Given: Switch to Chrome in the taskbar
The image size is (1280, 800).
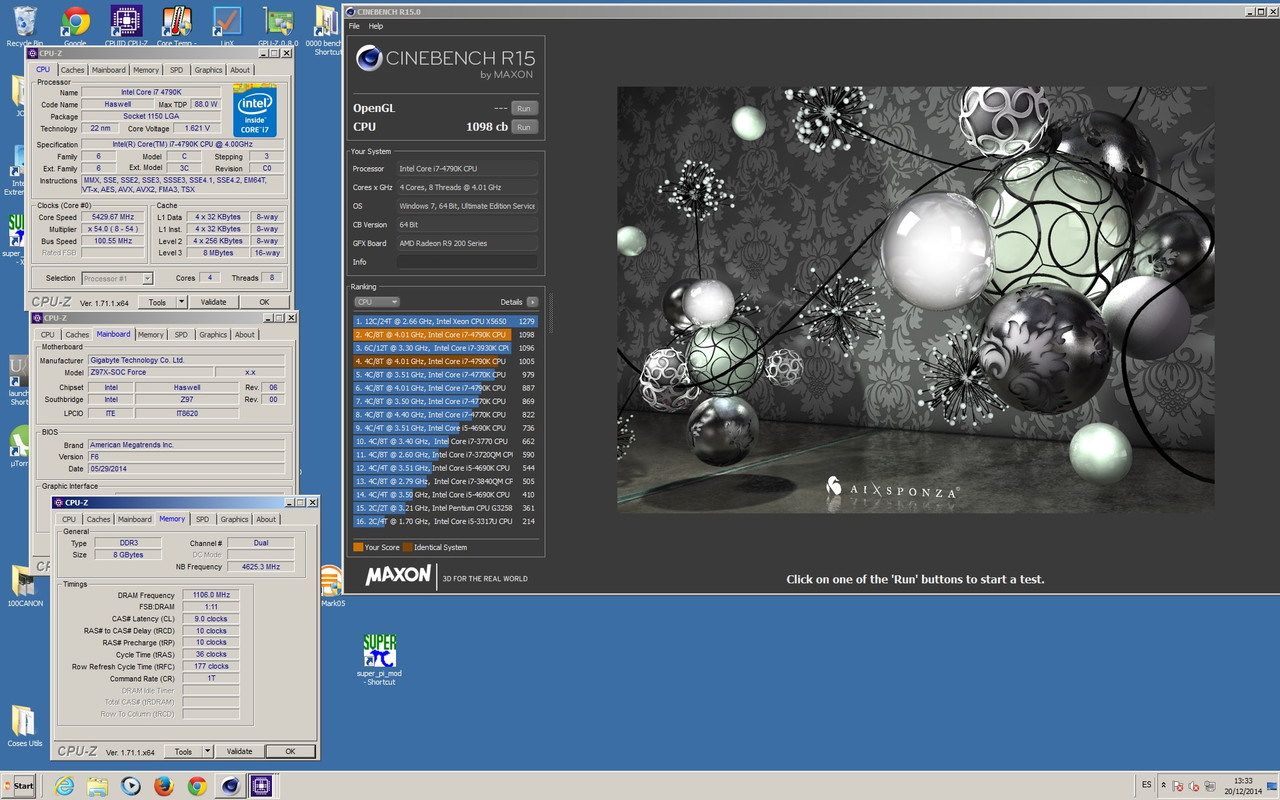Looking at the screenshot, I should (x=197, y=786).
